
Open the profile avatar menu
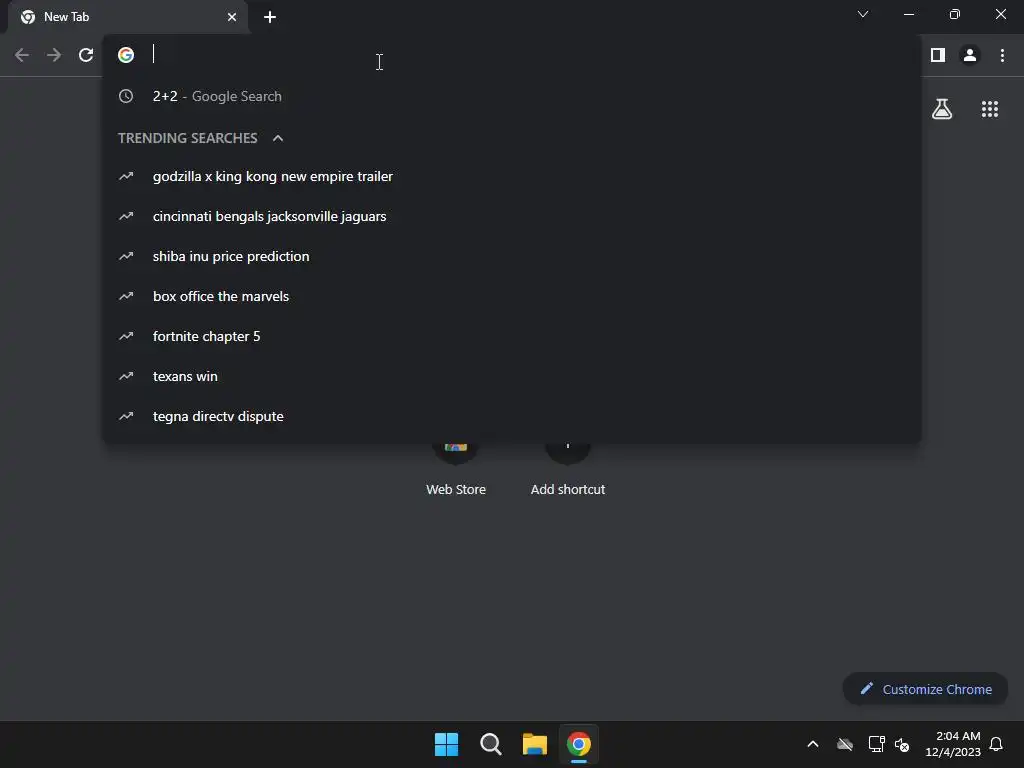coord(970,55)
